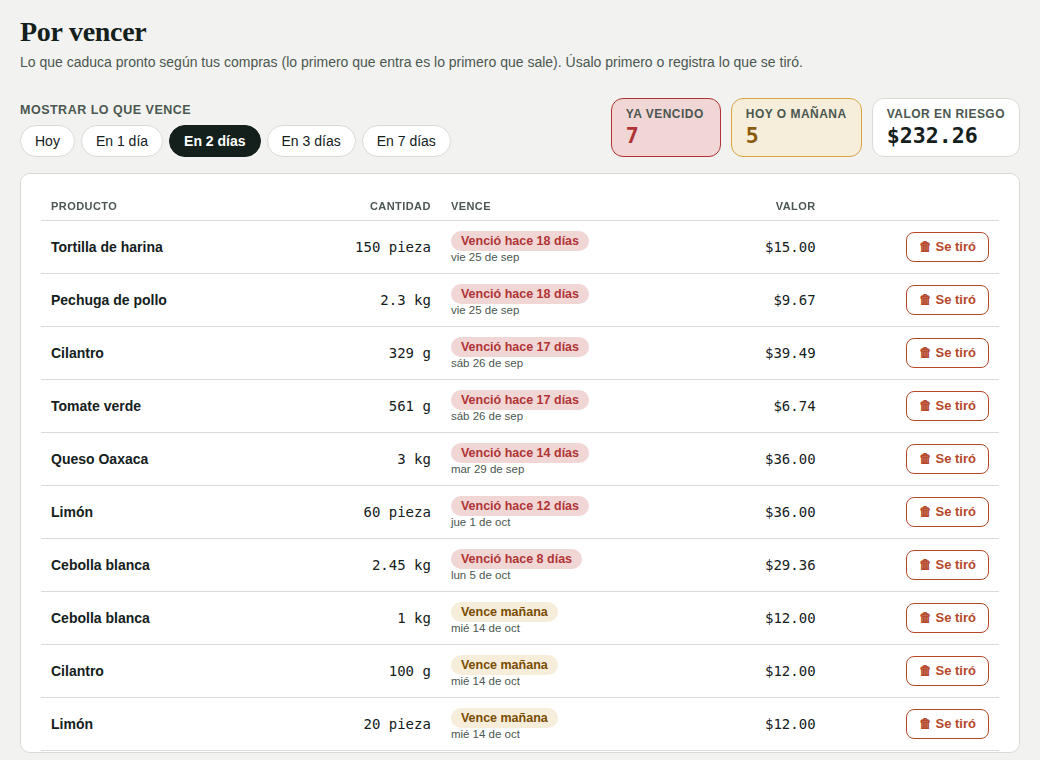
Task: Click the value "$29.36"
Action: [790, 566]
